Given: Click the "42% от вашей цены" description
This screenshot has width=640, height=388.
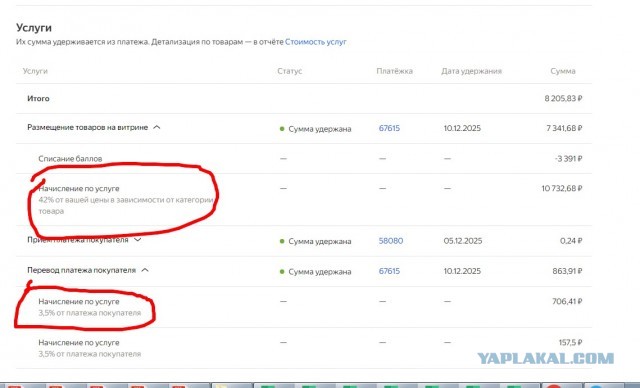Looking at the screenshot, I should pos(126,205).
